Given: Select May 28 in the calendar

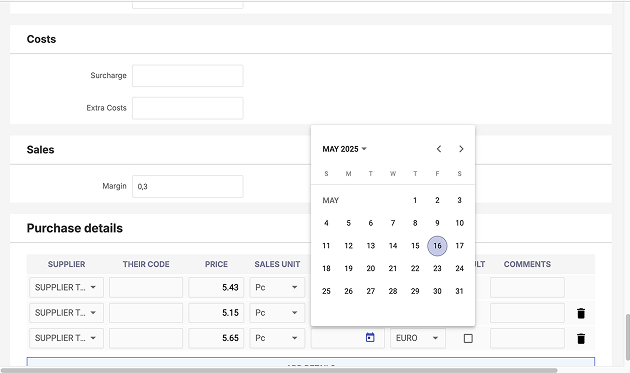Looking at the screenshot, I should click(393, 291).
